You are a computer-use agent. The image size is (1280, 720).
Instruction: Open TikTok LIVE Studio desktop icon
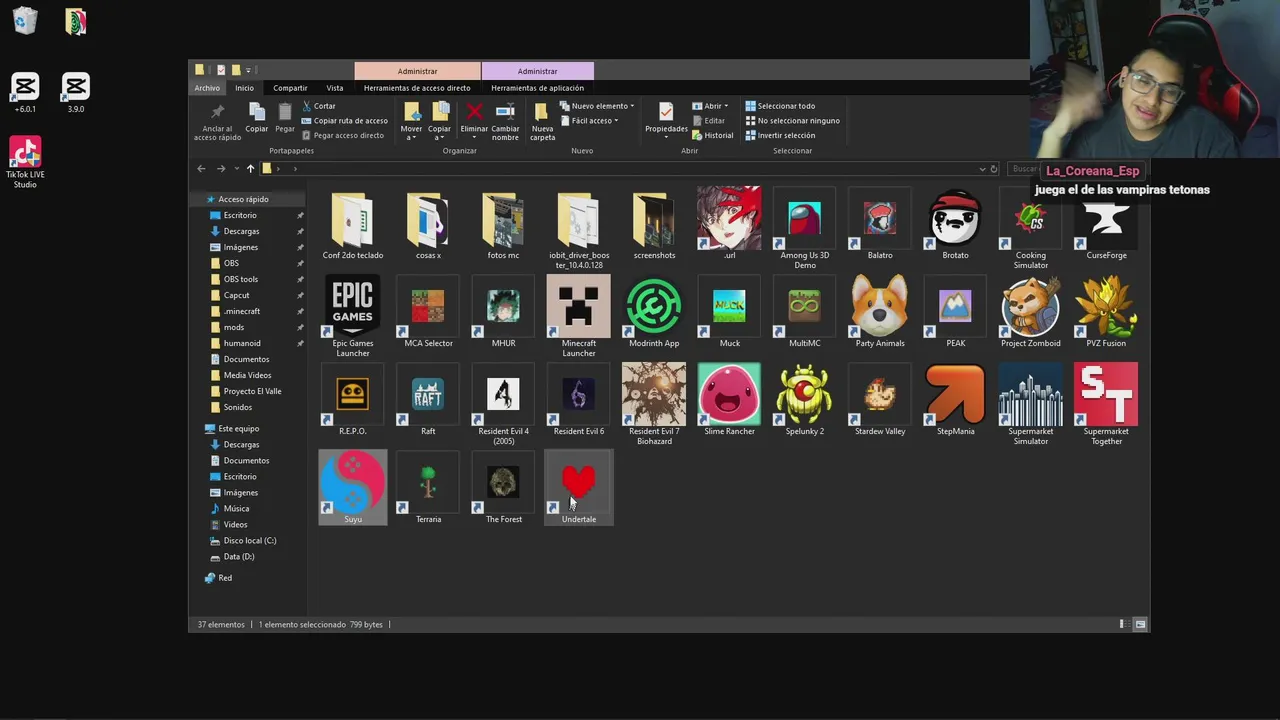[x=25, y=162]
